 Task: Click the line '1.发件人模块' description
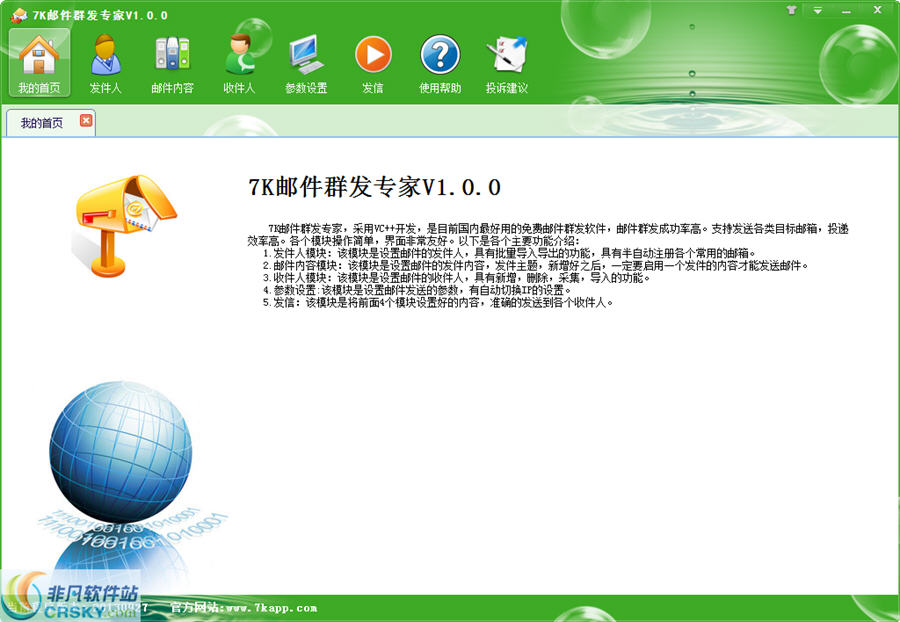[509, 253]
